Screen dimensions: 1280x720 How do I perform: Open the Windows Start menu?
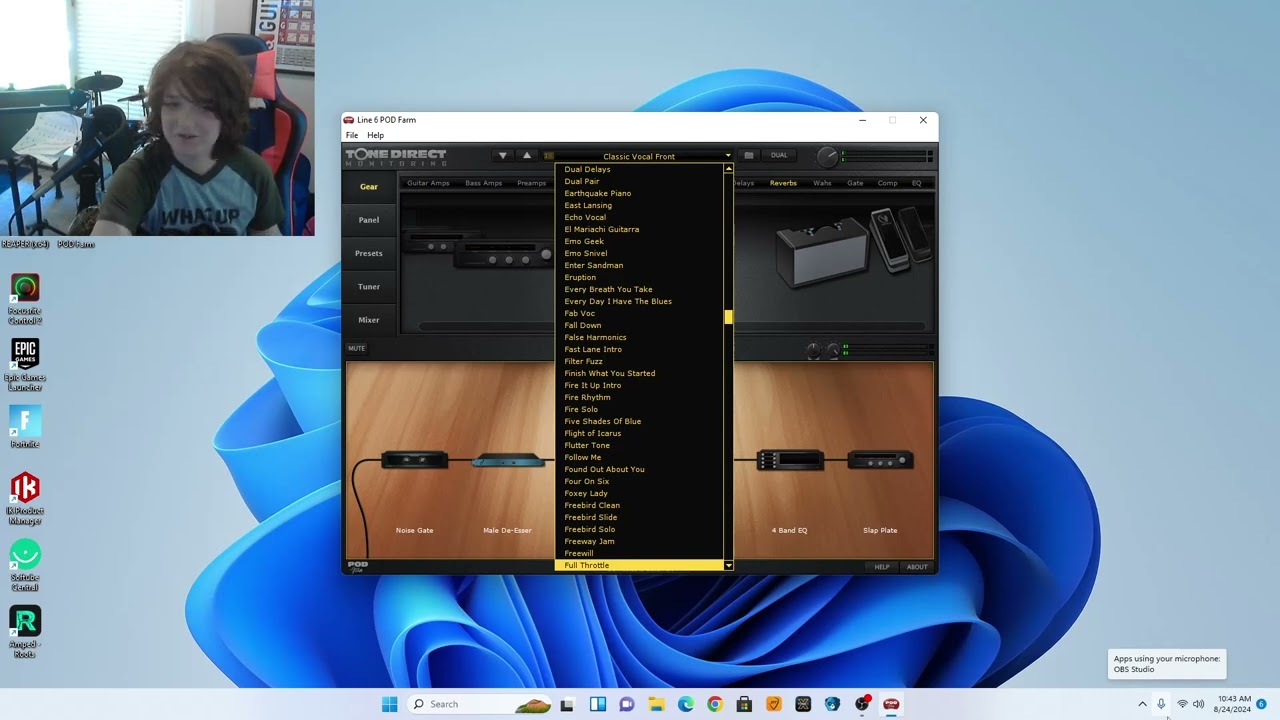click(x=389, y=704)
